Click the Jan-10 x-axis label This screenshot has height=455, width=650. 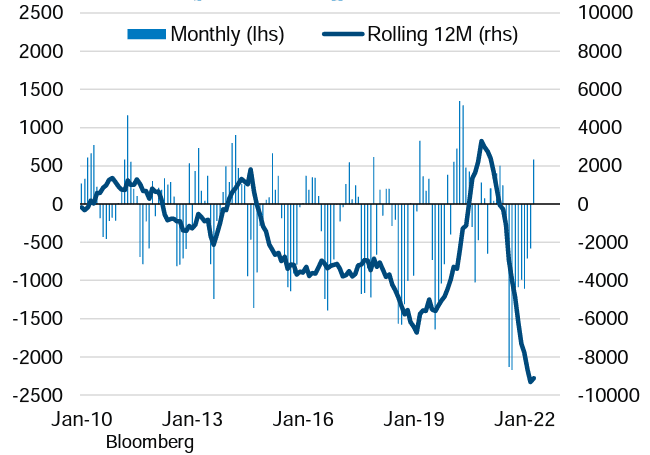pos(82,420)
